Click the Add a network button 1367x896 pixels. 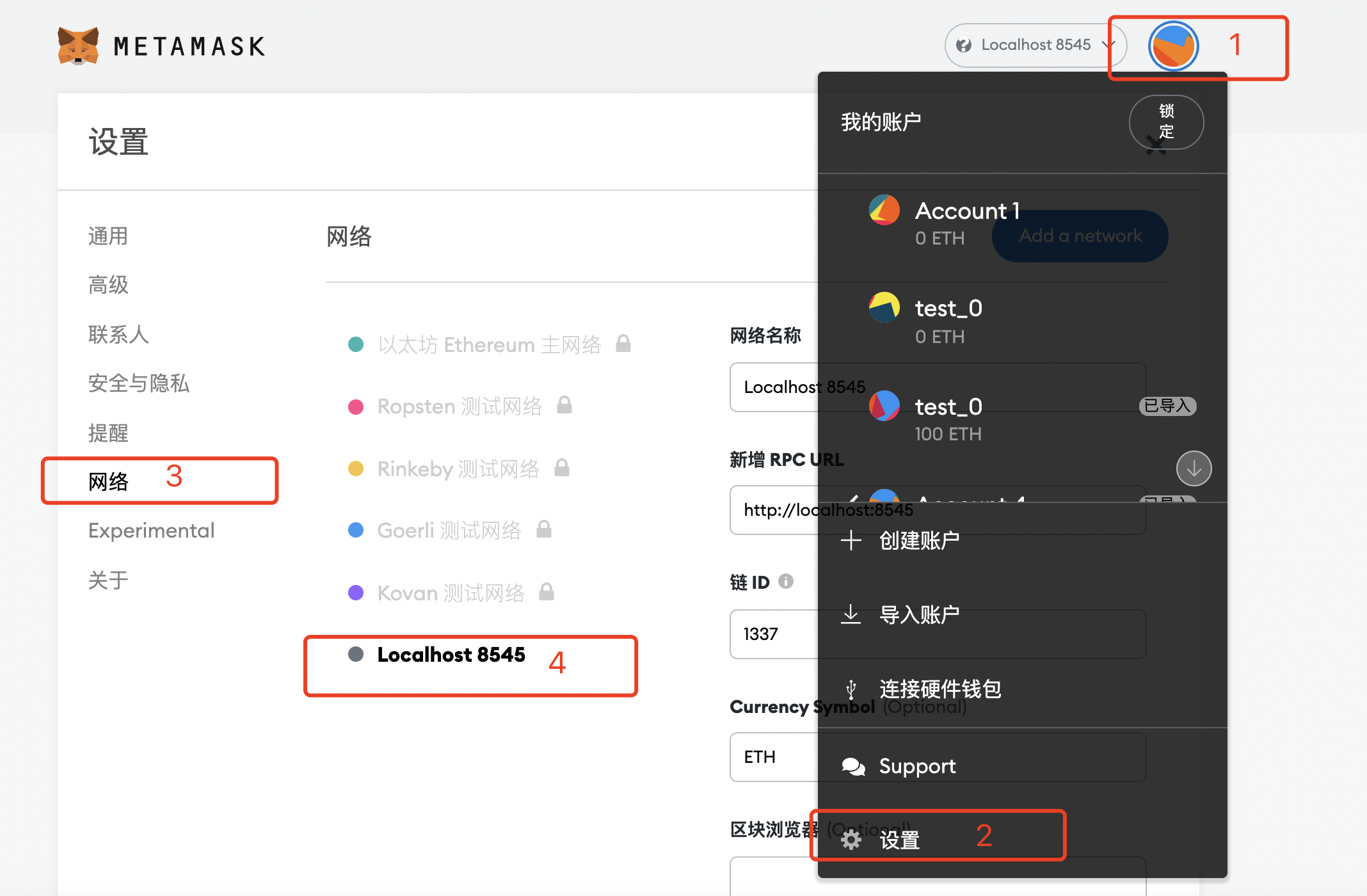pos(1080,236)
